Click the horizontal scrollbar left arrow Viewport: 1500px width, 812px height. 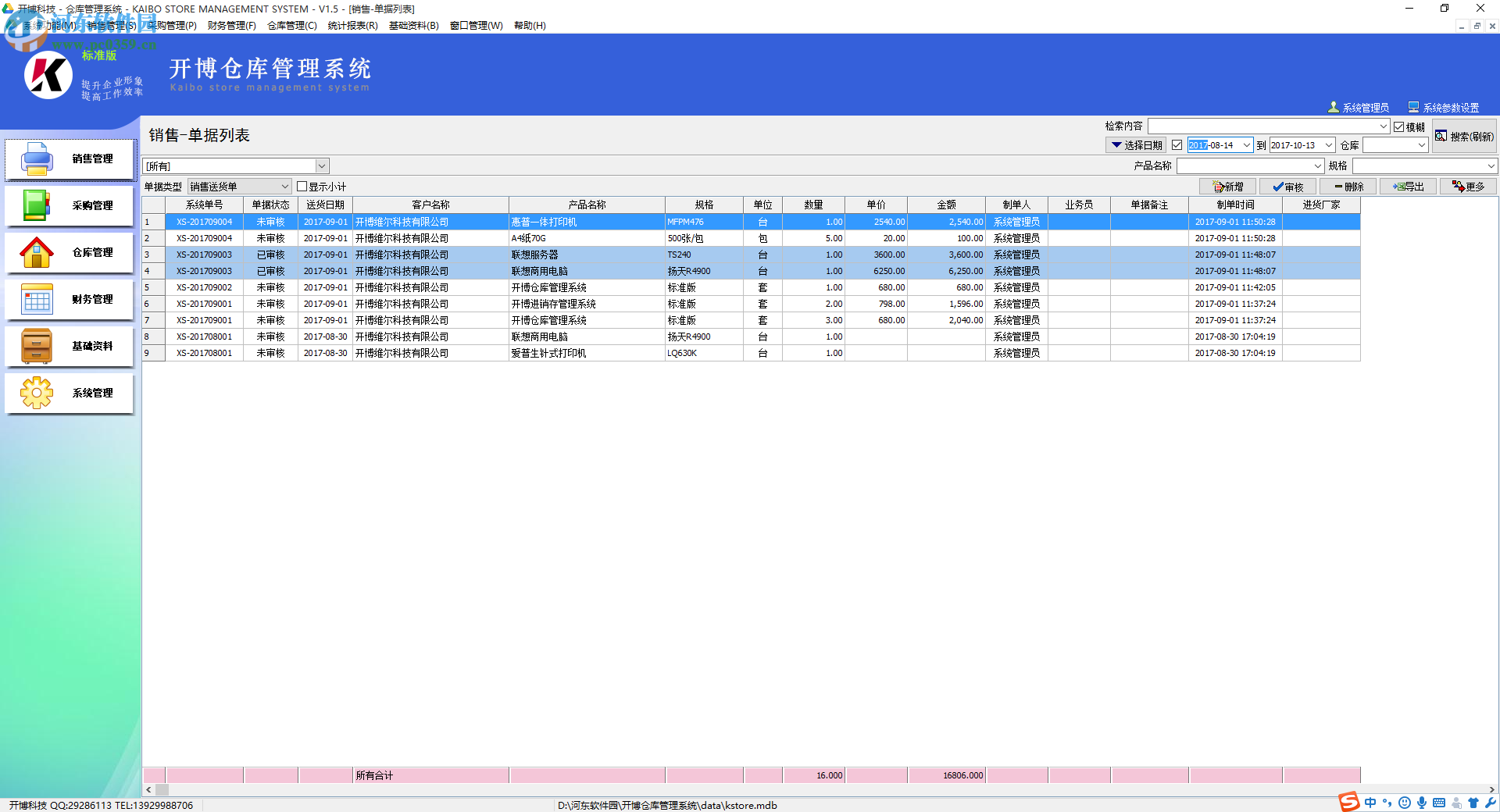click(148, 789)
